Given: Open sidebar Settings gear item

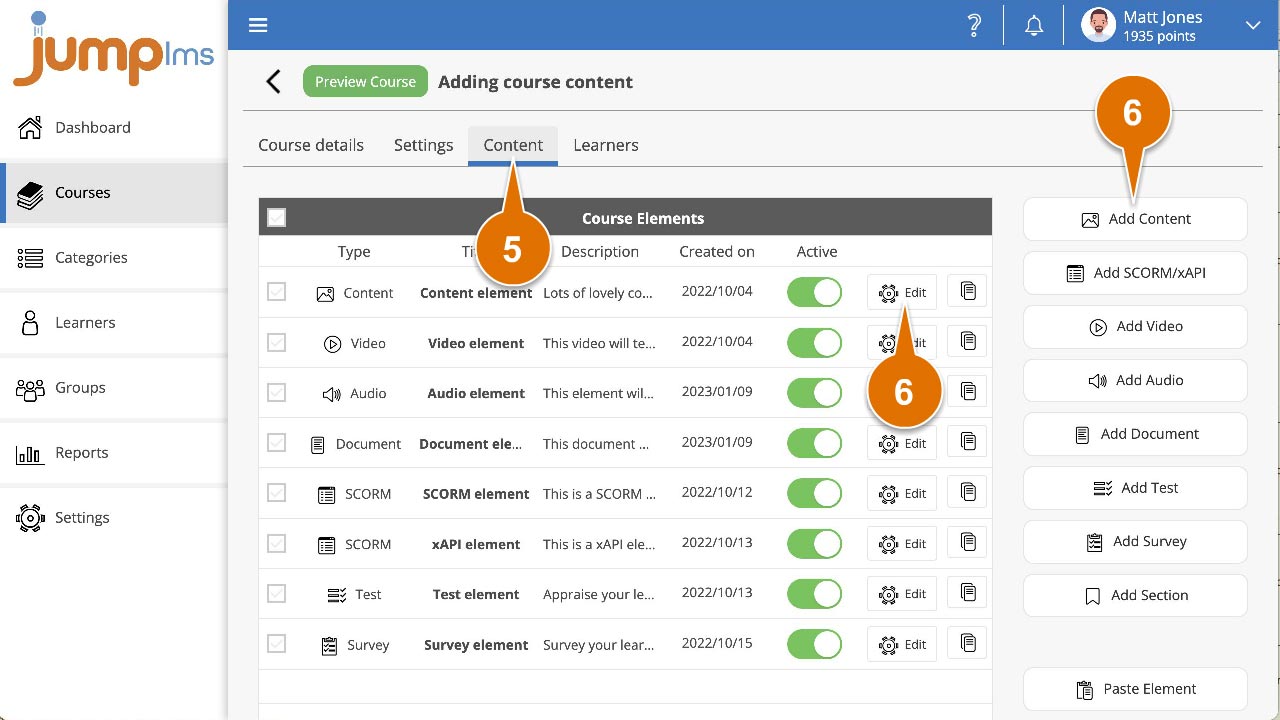Looking at the screenshot, I should click(x=114, y=517).
